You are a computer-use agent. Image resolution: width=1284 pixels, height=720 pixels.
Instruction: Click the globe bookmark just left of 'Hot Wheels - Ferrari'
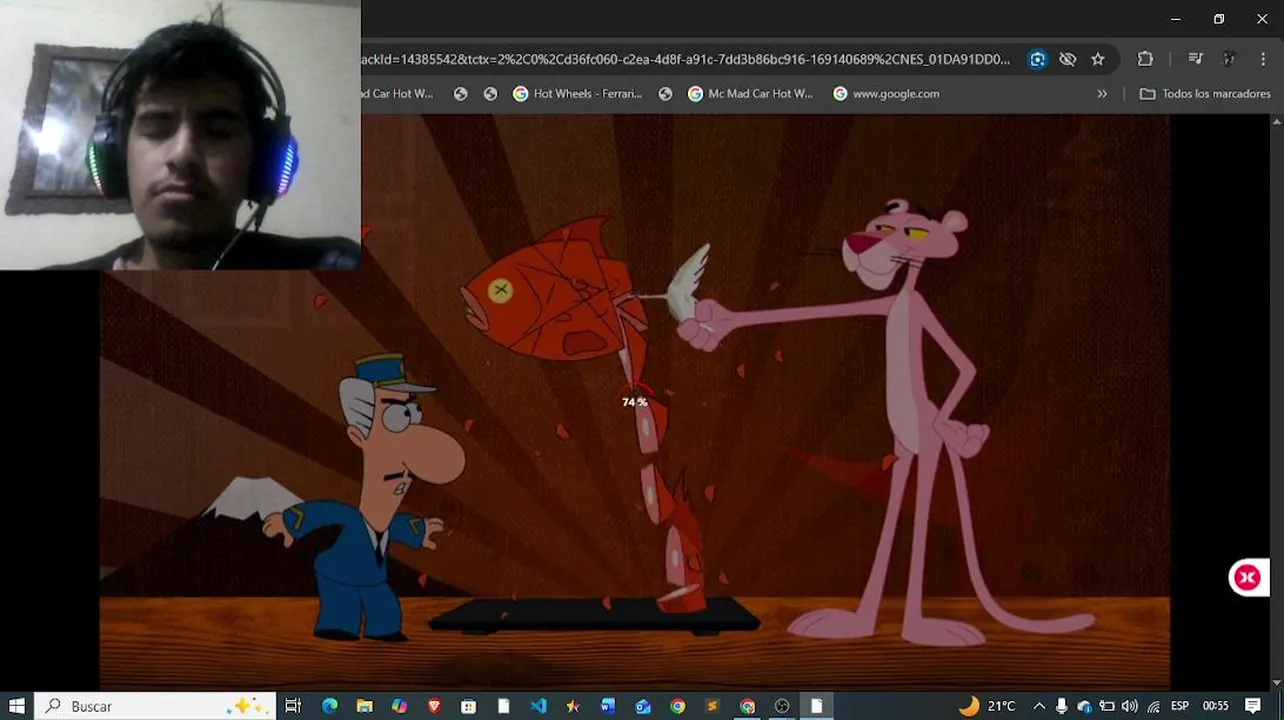point(490,94)
